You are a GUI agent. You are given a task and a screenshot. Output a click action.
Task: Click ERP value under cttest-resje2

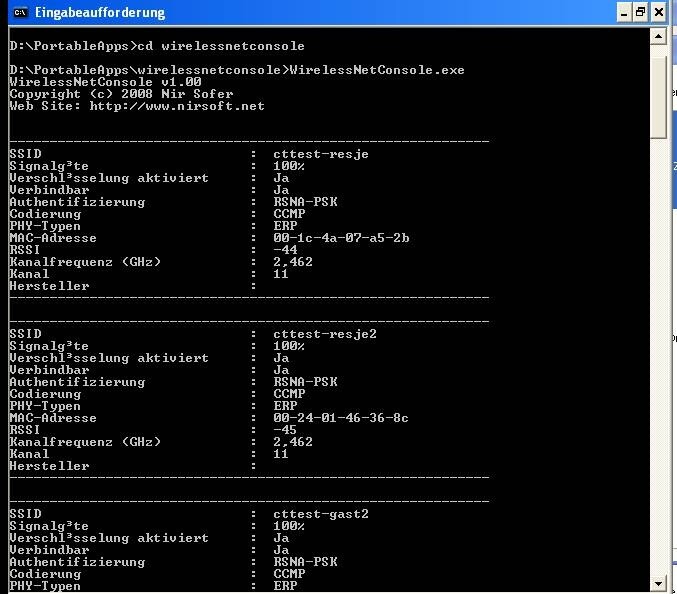pos(285,407)
